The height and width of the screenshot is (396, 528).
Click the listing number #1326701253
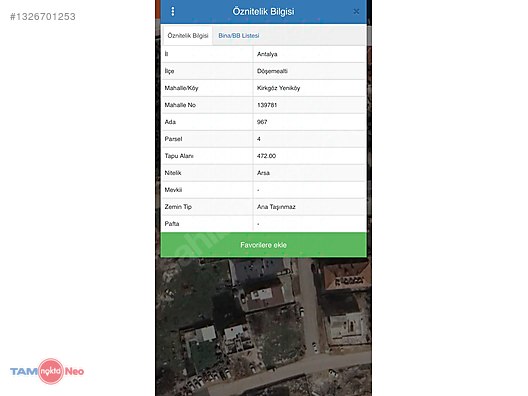[x=43, y=16]
